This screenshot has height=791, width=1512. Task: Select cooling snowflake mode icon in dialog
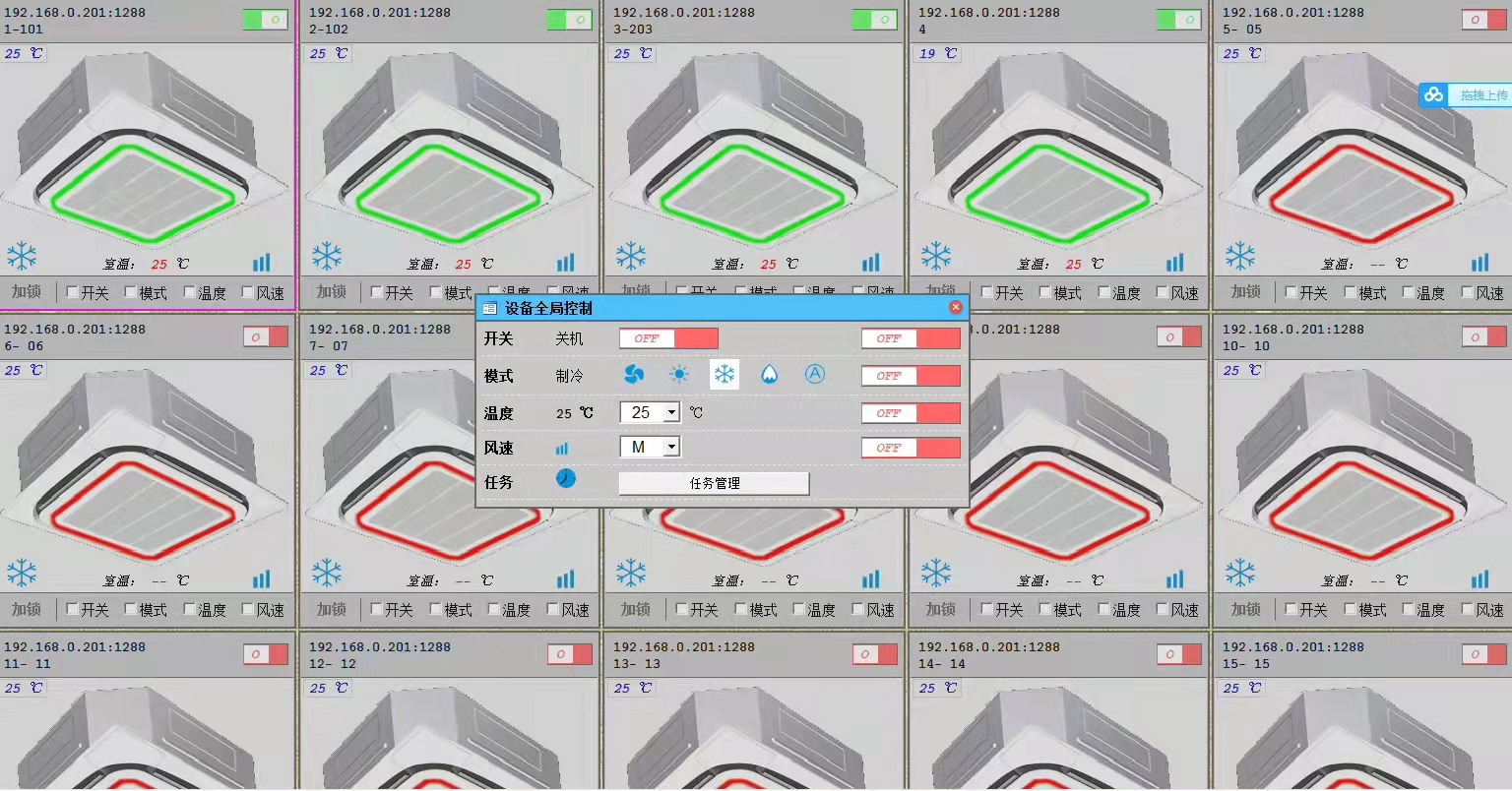pos(724,375)
